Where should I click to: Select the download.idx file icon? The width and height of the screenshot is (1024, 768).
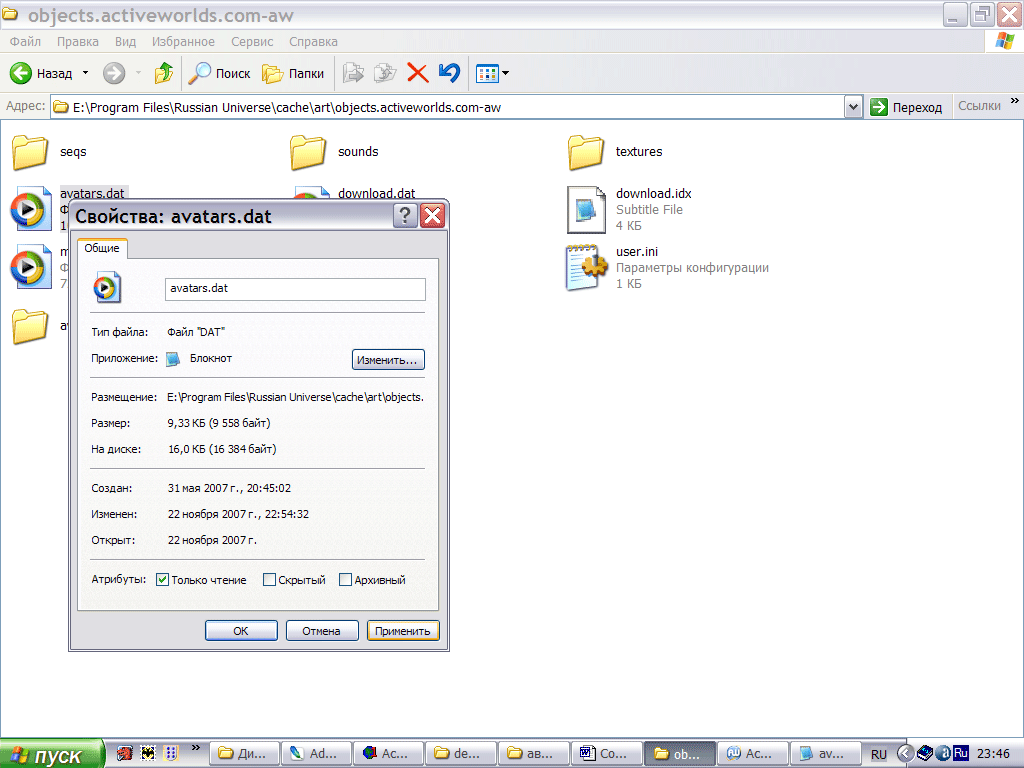point(586,210)
